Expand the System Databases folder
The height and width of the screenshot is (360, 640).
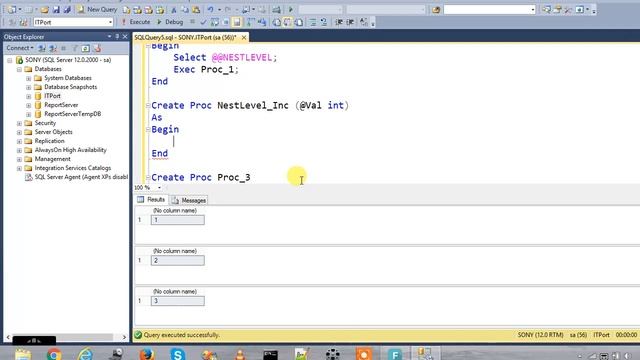29,78
